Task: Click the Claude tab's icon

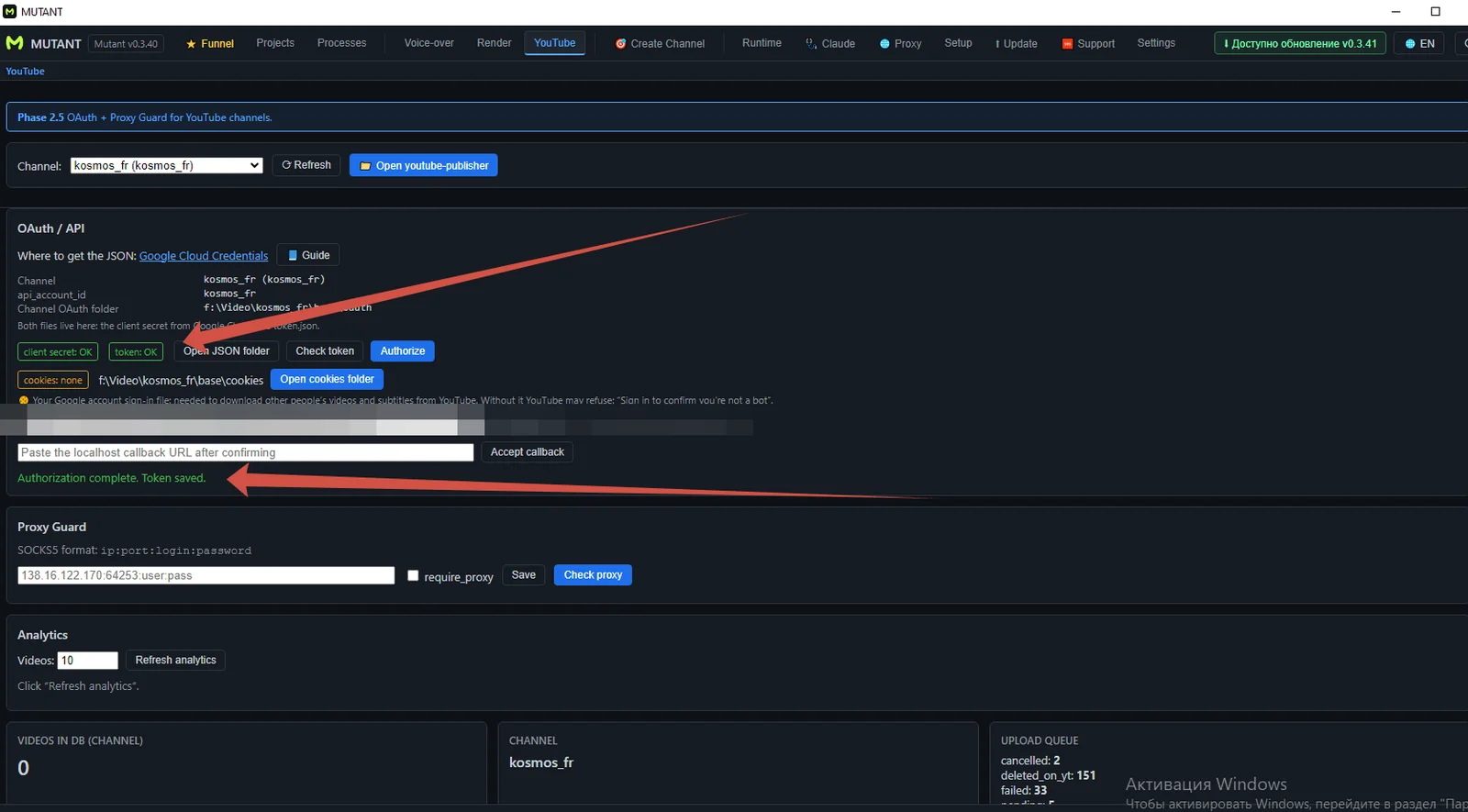Action: coord(811,43)
